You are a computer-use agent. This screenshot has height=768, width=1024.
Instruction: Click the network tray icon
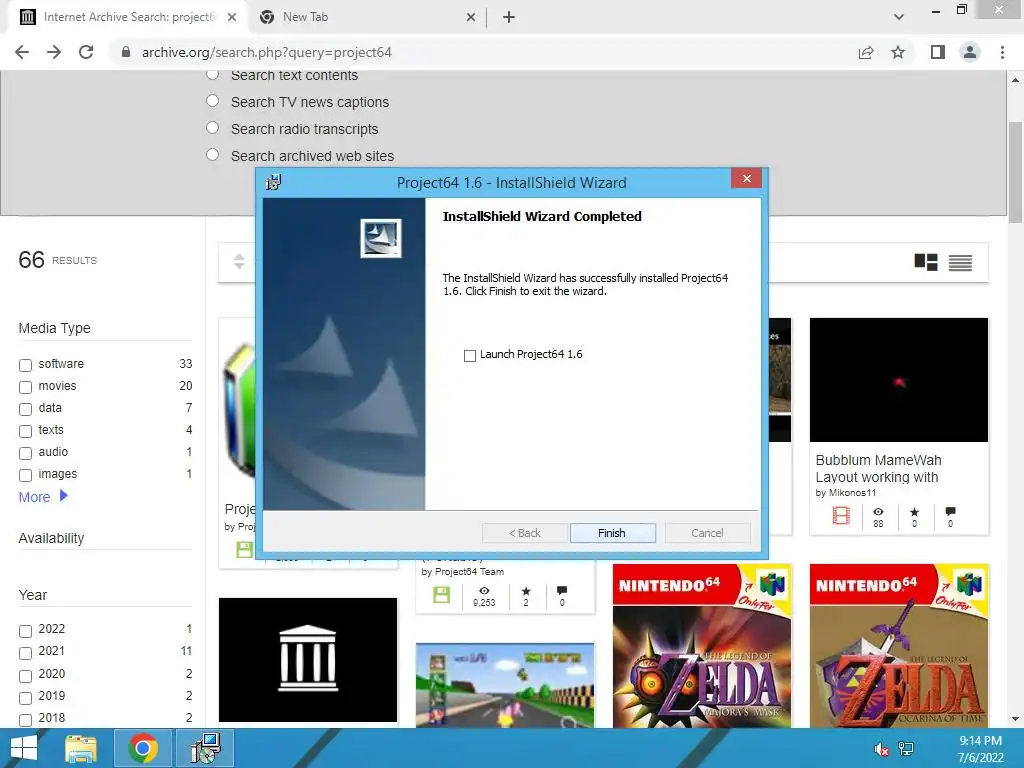click(906, 749)
